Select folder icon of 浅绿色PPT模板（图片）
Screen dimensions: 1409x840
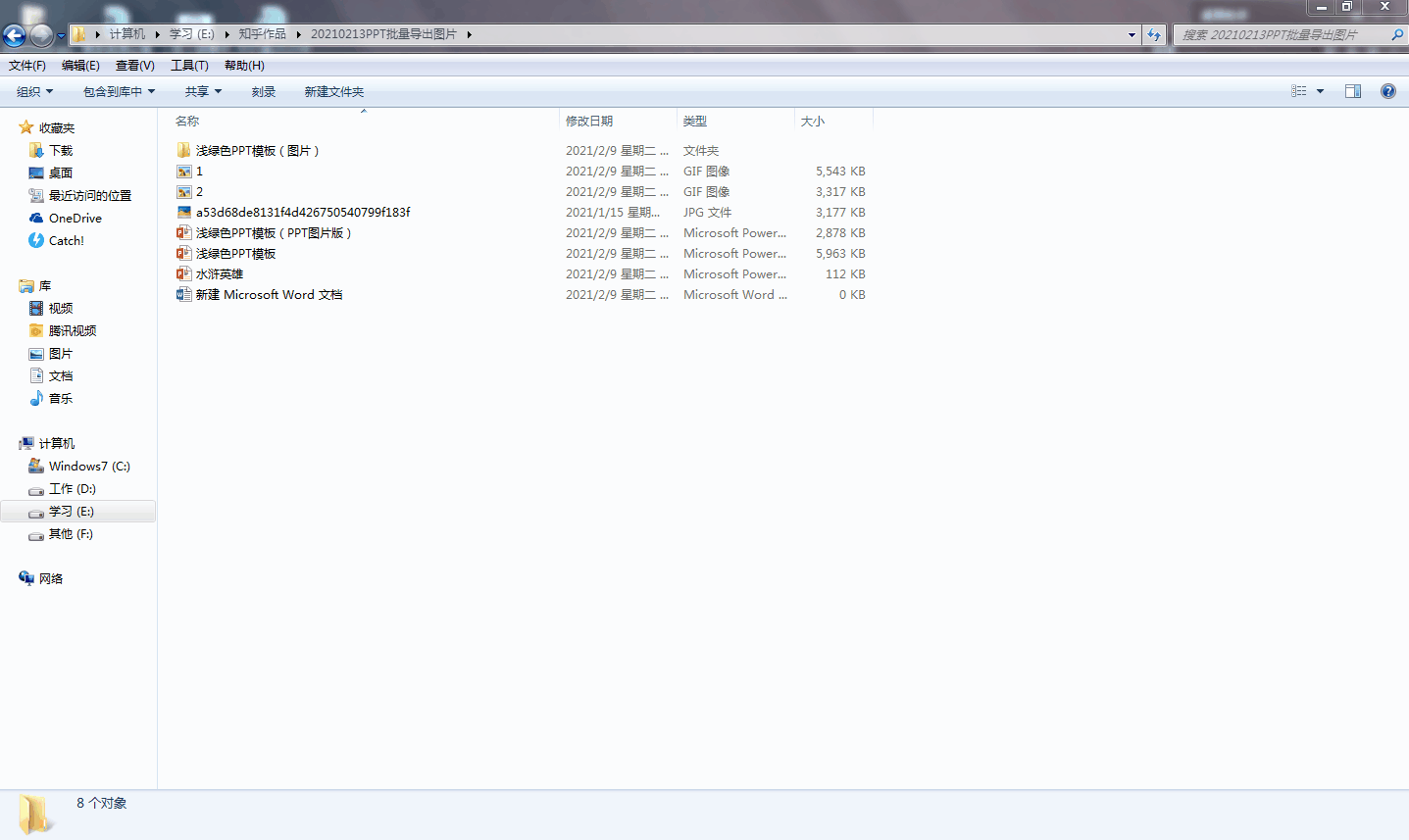pos(183,151)
